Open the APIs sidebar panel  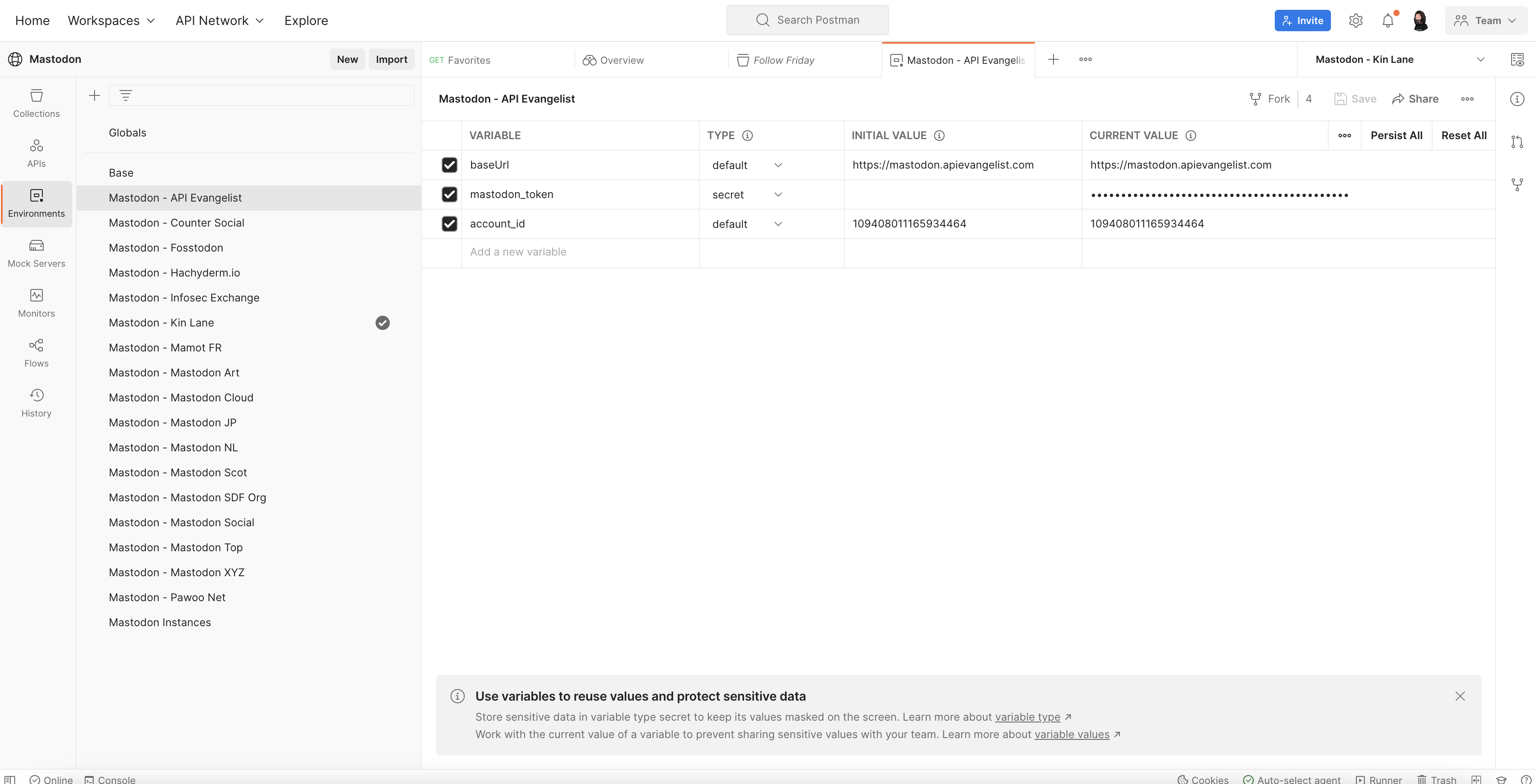(37, 153)
